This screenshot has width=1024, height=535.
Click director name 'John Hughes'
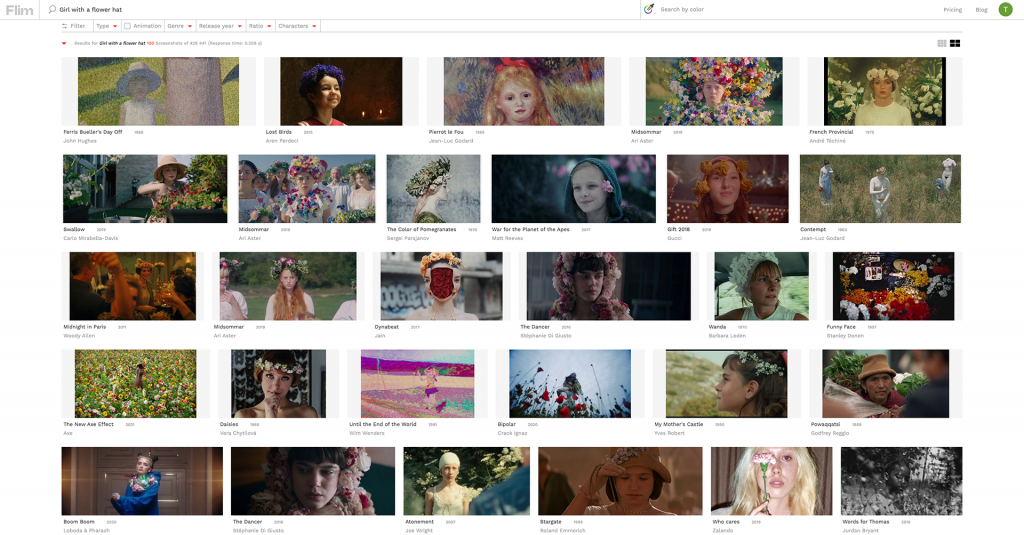[x=80, y=141]
